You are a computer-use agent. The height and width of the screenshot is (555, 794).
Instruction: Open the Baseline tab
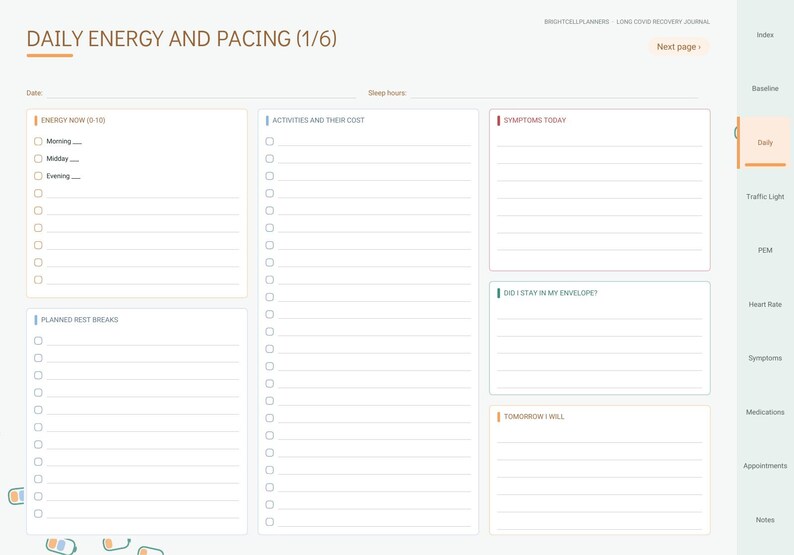point(765,89)
